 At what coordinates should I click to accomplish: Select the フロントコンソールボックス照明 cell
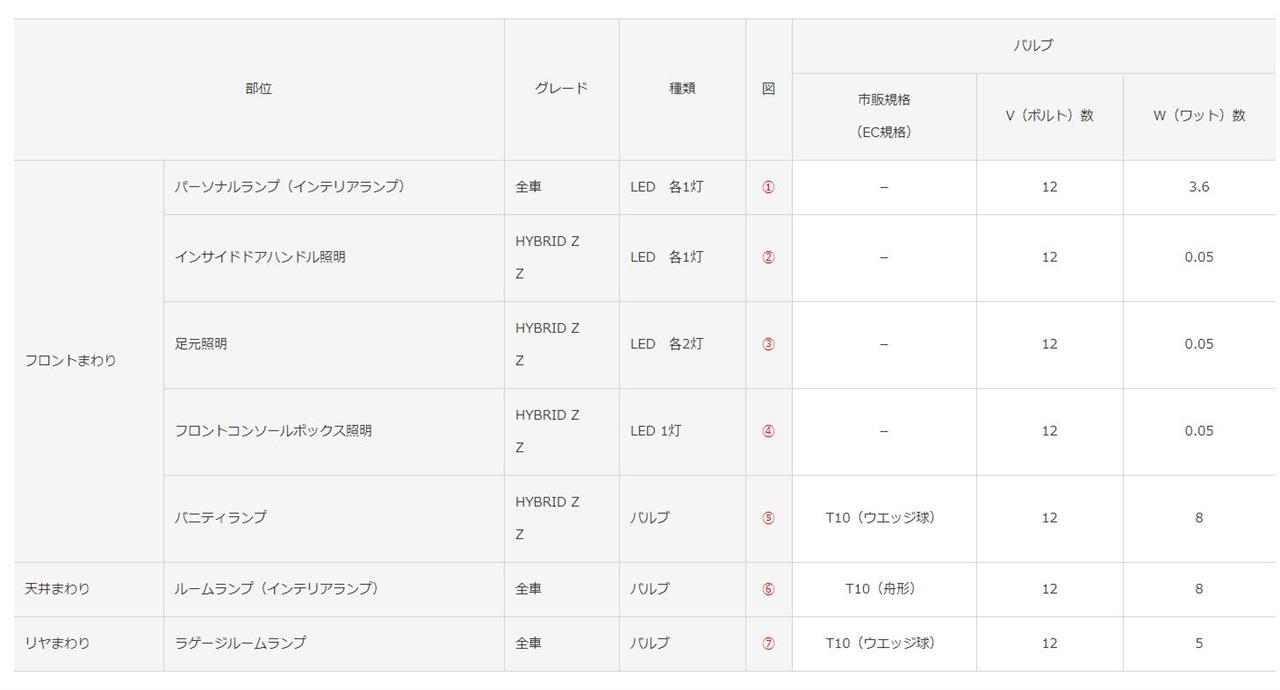334,431
